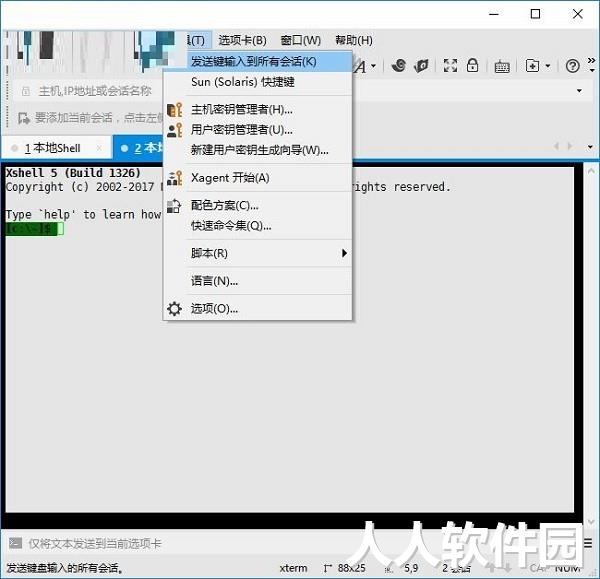Click the tools (T) menu header

click(199, 40)
